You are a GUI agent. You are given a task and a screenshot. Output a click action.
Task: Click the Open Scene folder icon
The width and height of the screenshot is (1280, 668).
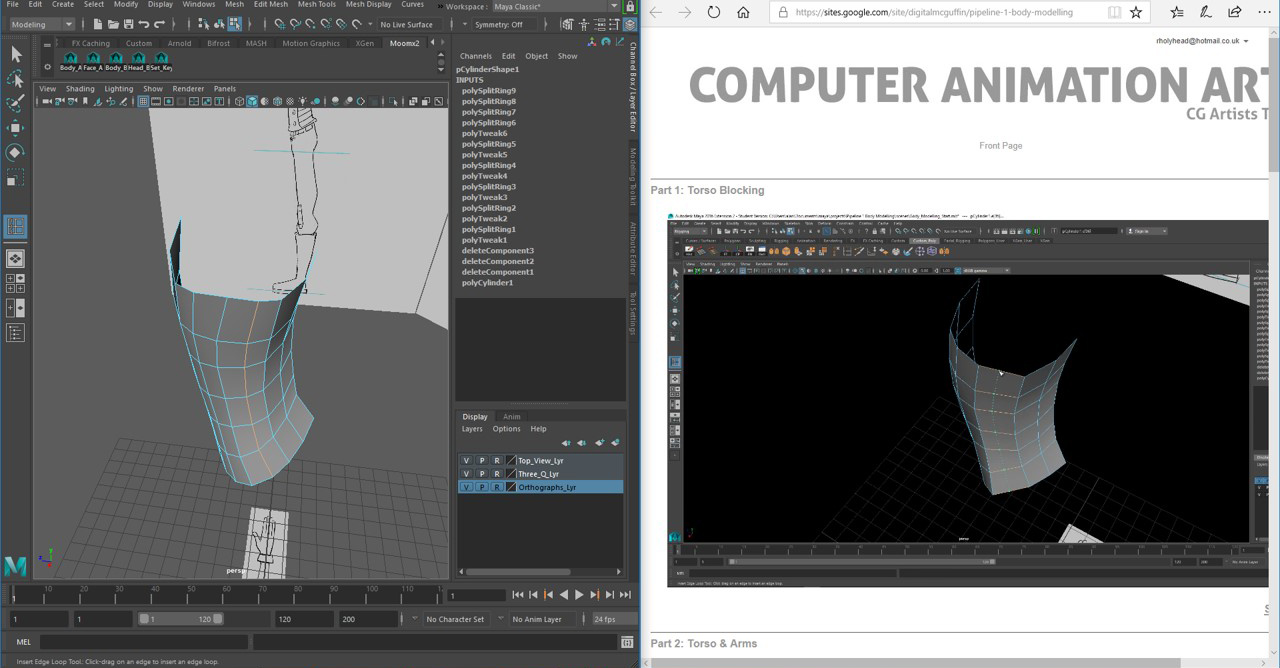(x=114, y=24)
